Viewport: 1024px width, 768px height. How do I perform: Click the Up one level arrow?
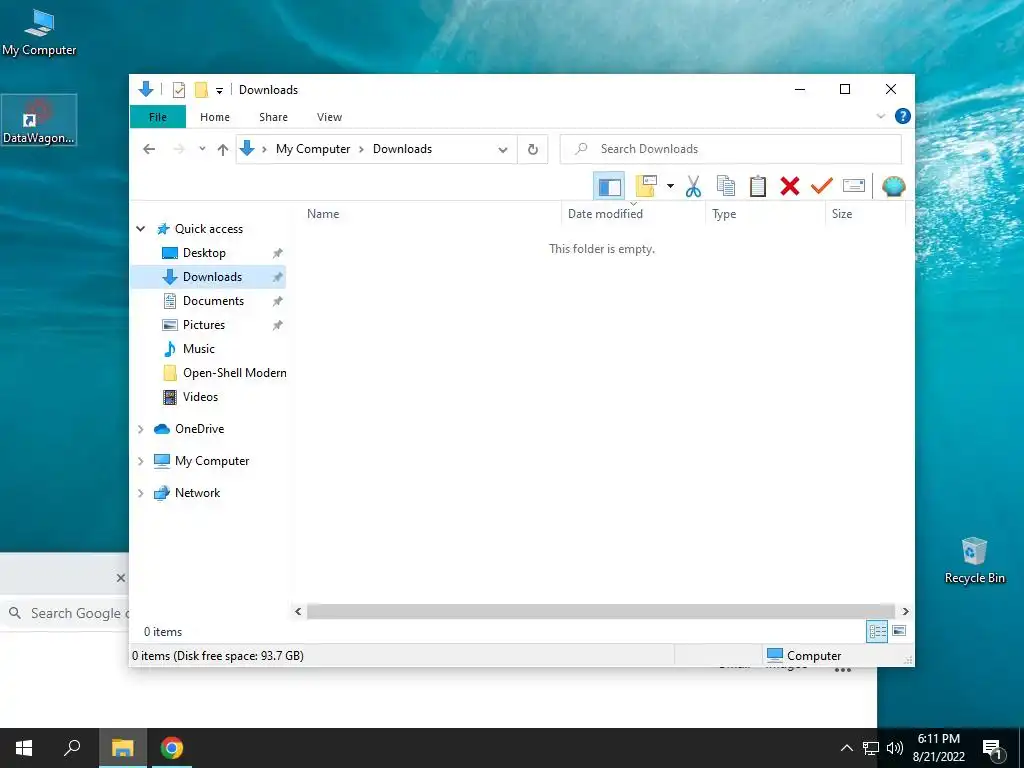[223, 150]
